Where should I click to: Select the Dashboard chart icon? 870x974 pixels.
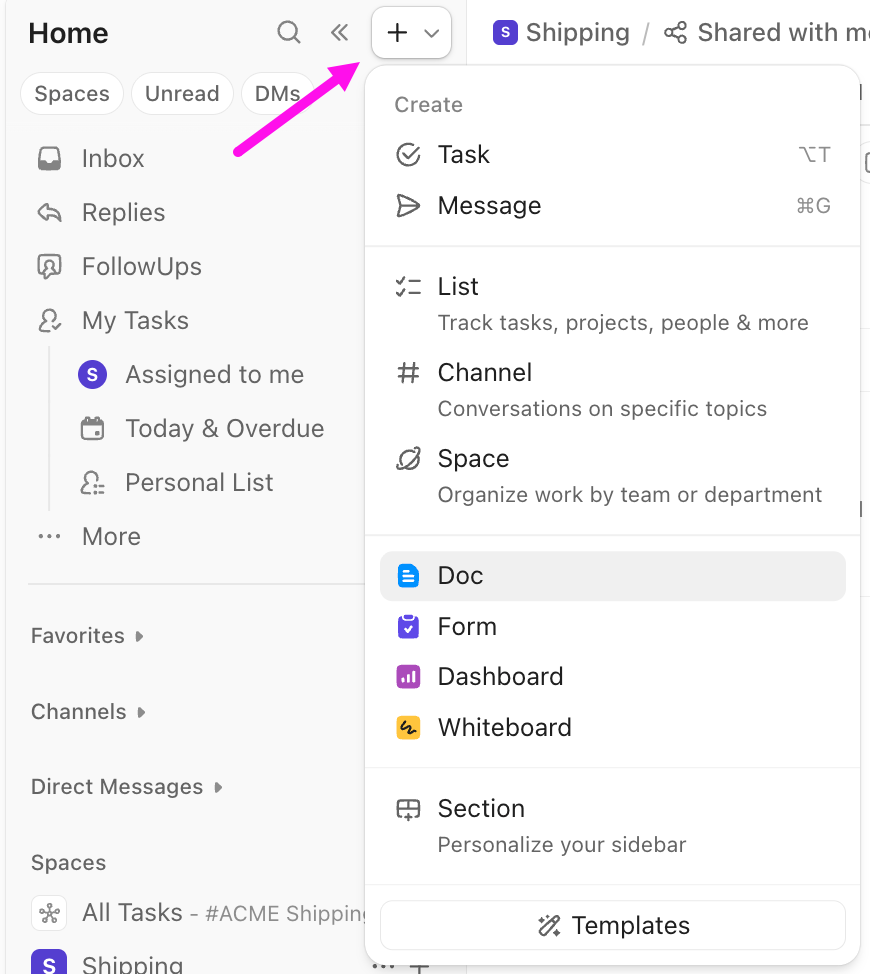408,677
